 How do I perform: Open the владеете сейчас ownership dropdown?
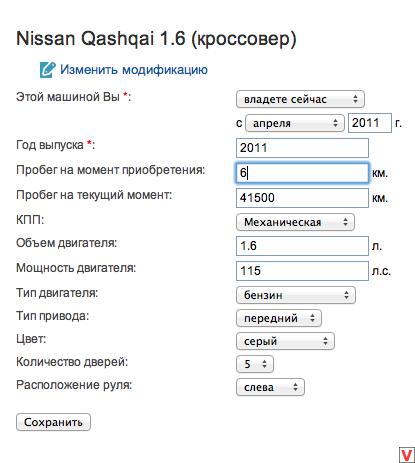tap(300, 99)
